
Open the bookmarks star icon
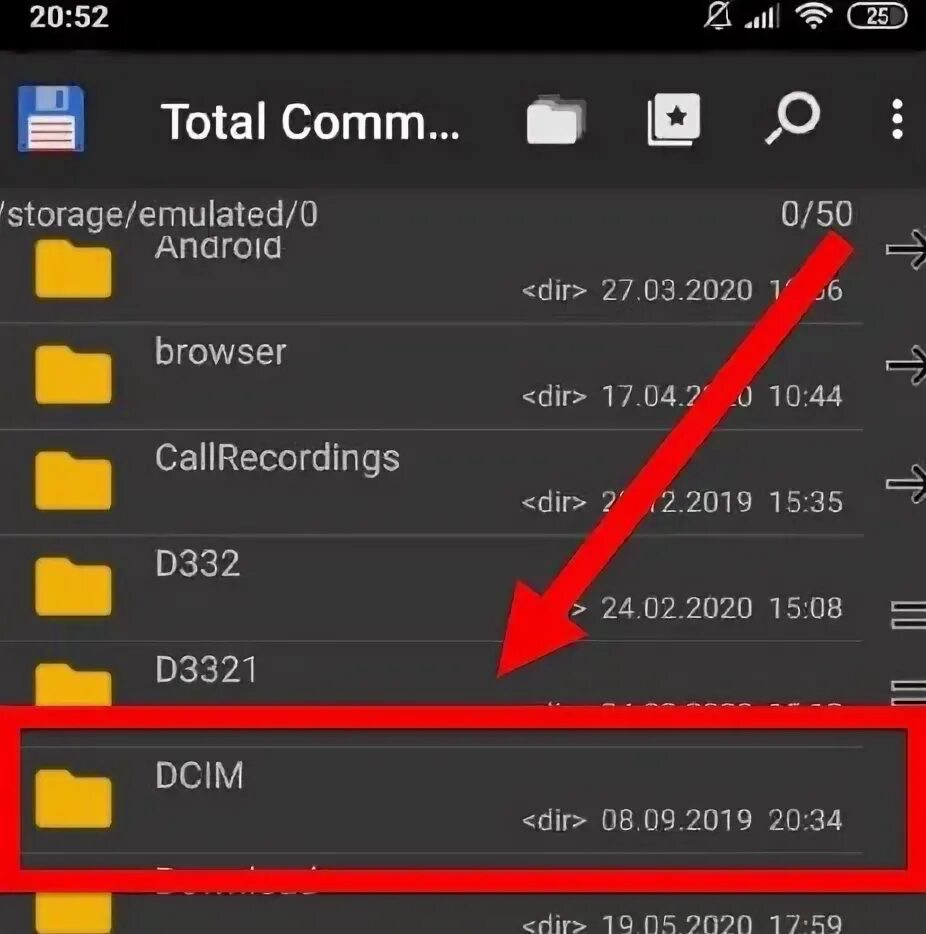click(674, 119)
